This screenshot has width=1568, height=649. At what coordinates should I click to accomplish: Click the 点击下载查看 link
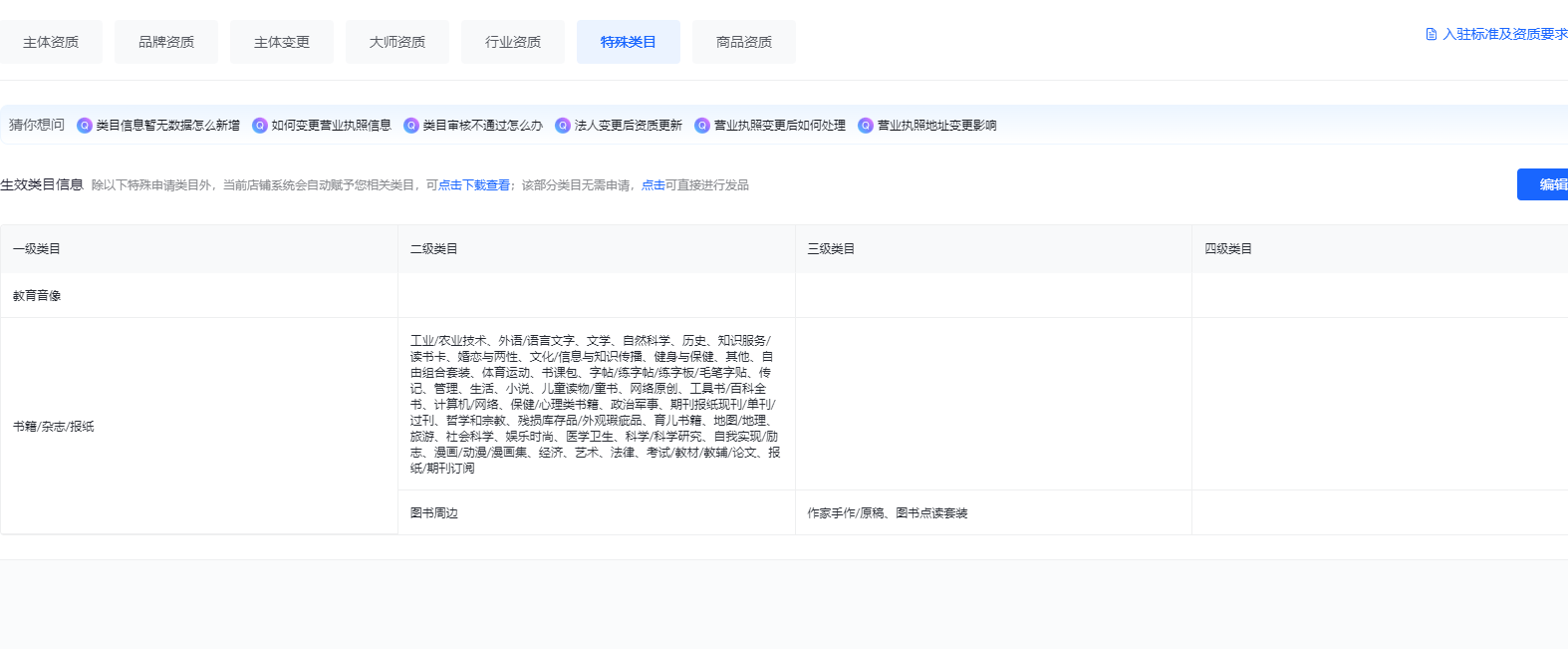point(474,185)
